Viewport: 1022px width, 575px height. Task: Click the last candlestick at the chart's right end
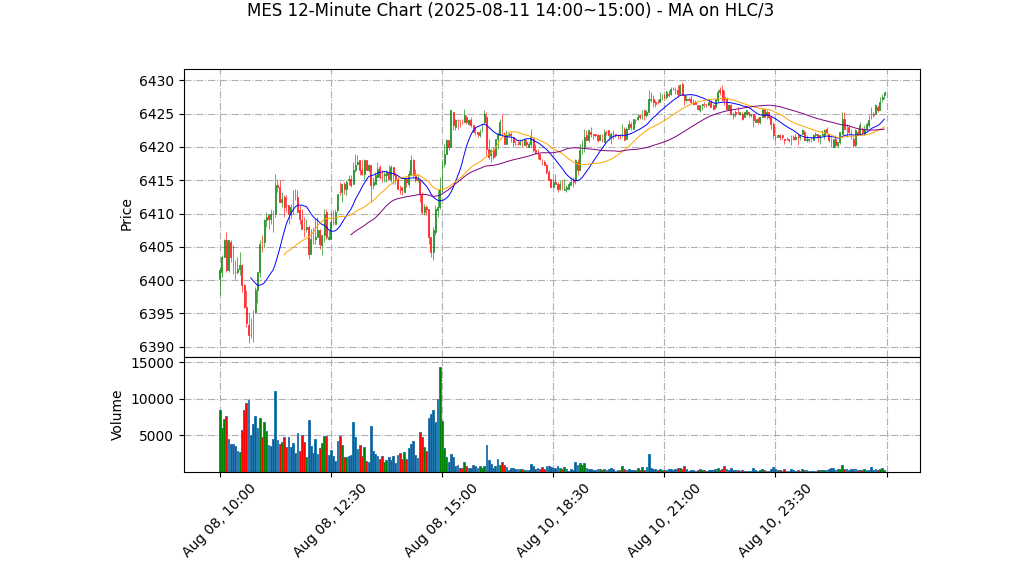click(885, 95)
